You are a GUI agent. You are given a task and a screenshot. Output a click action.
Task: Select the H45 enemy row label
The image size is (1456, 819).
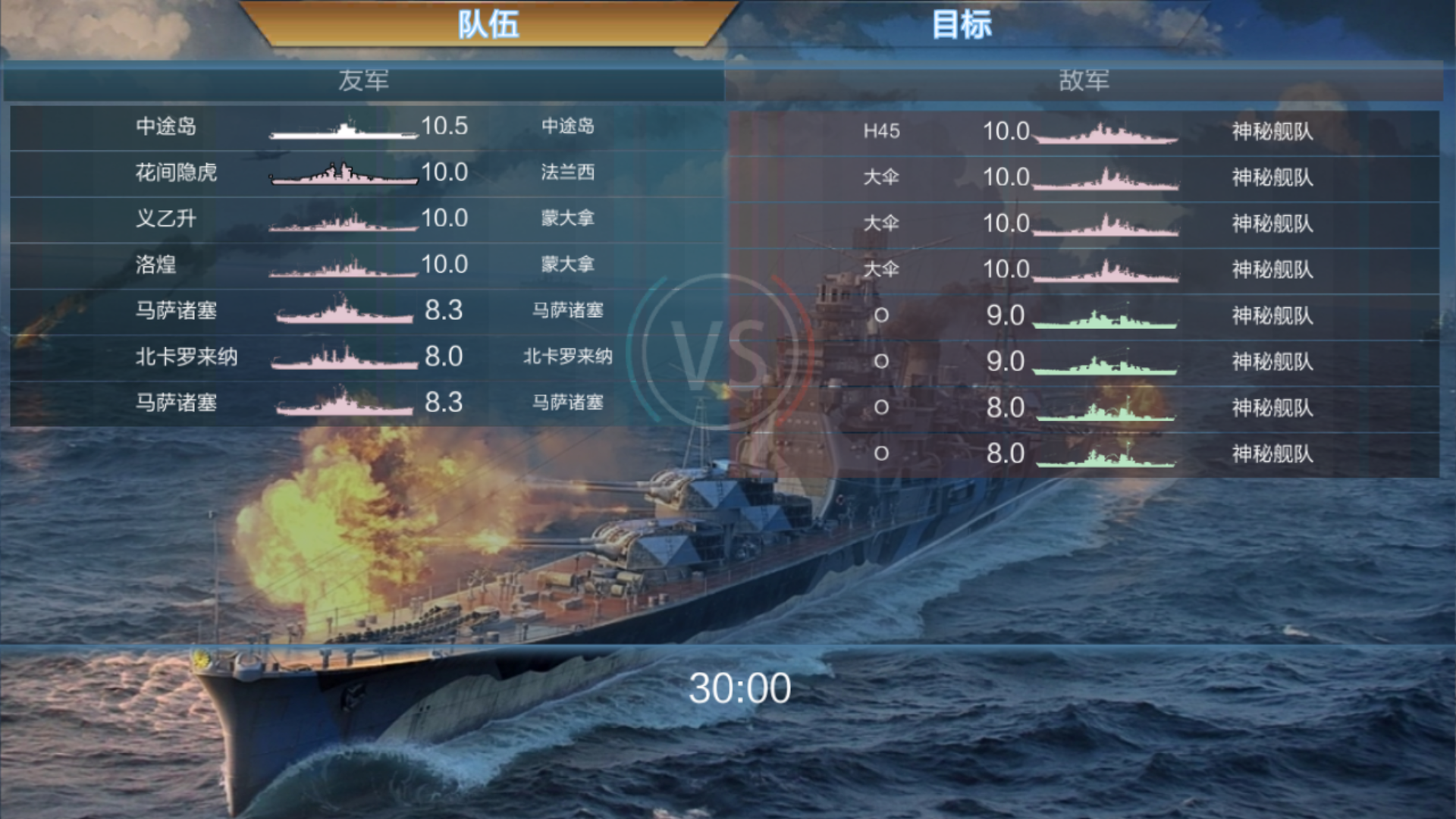pos(881,132)
